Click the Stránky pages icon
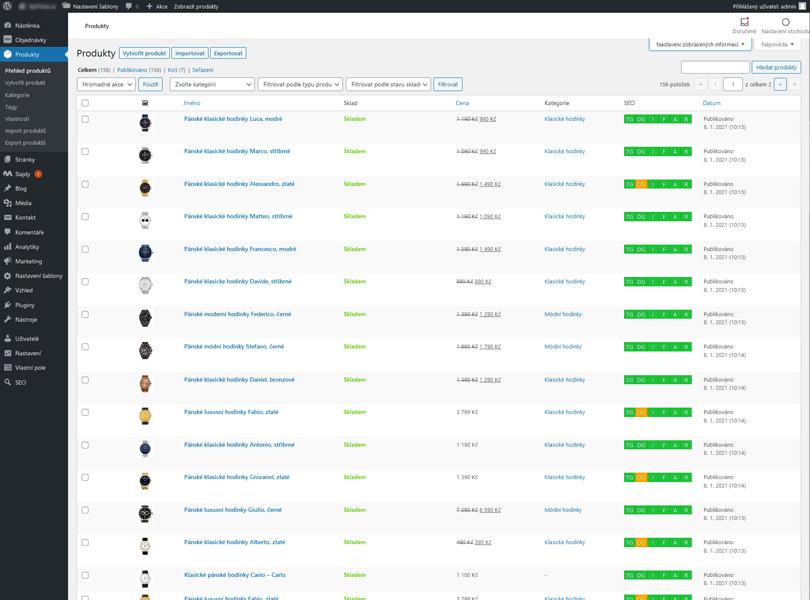The image size is (810, 600). [x=8, y=160]
